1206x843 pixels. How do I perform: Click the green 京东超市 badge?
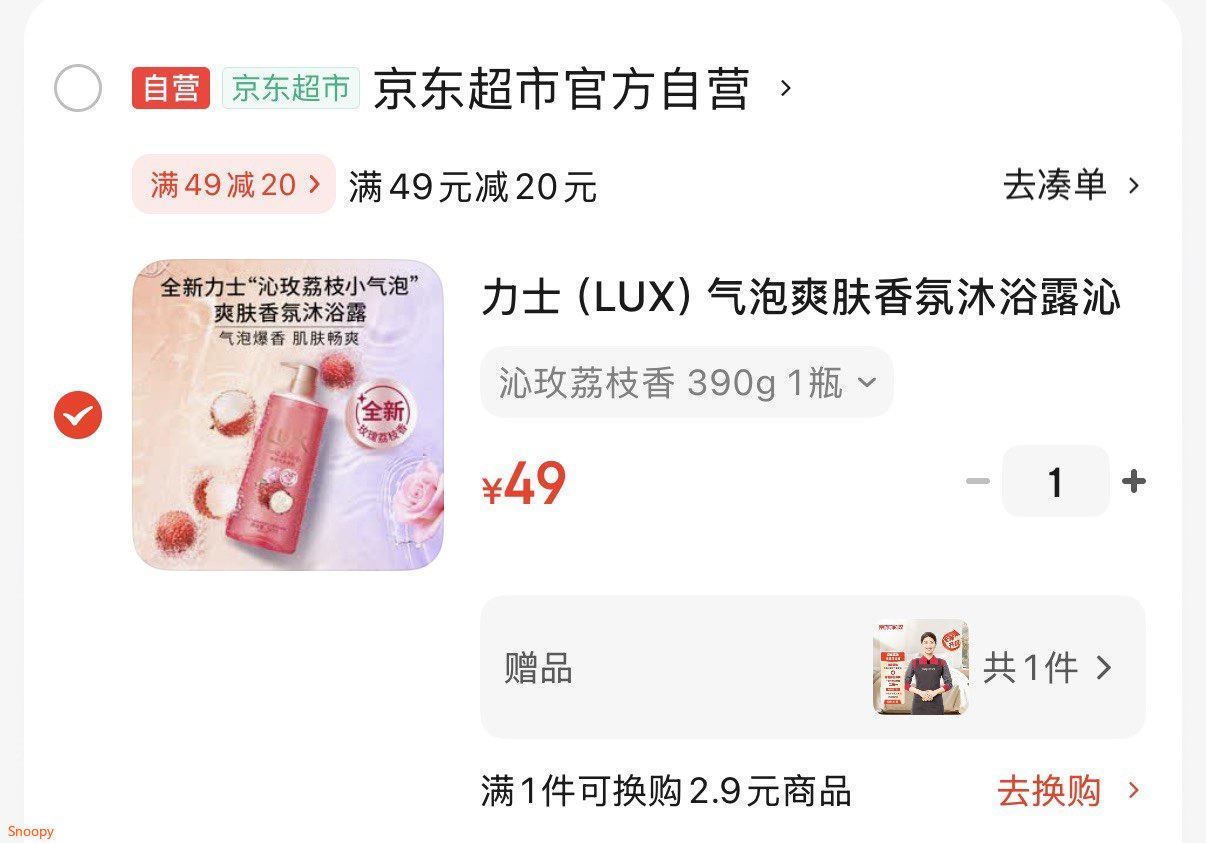[291, 88]
